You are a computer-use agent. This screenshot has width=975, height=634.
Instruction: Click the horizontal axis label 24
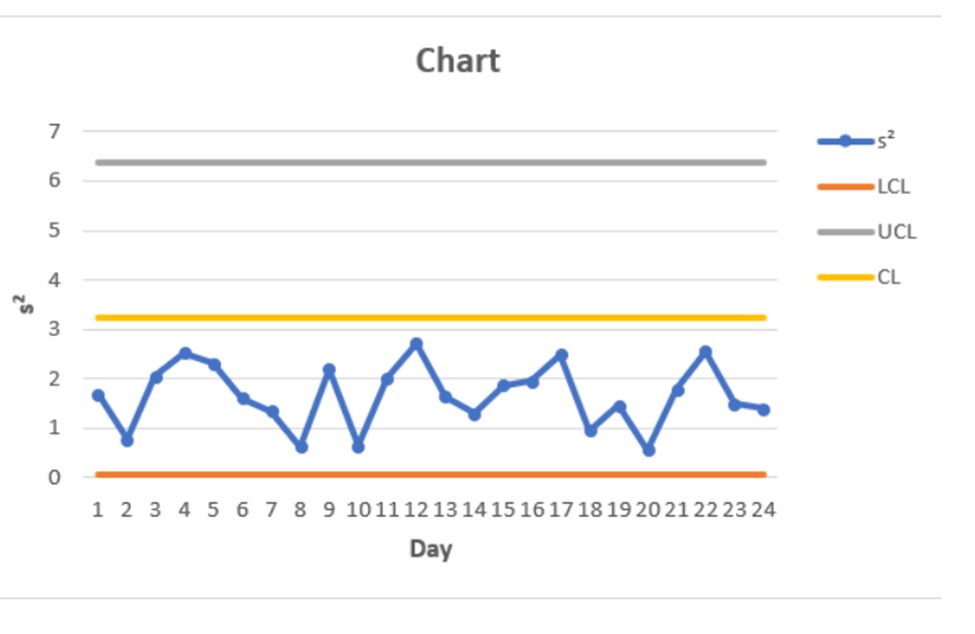tap(763, 509)
